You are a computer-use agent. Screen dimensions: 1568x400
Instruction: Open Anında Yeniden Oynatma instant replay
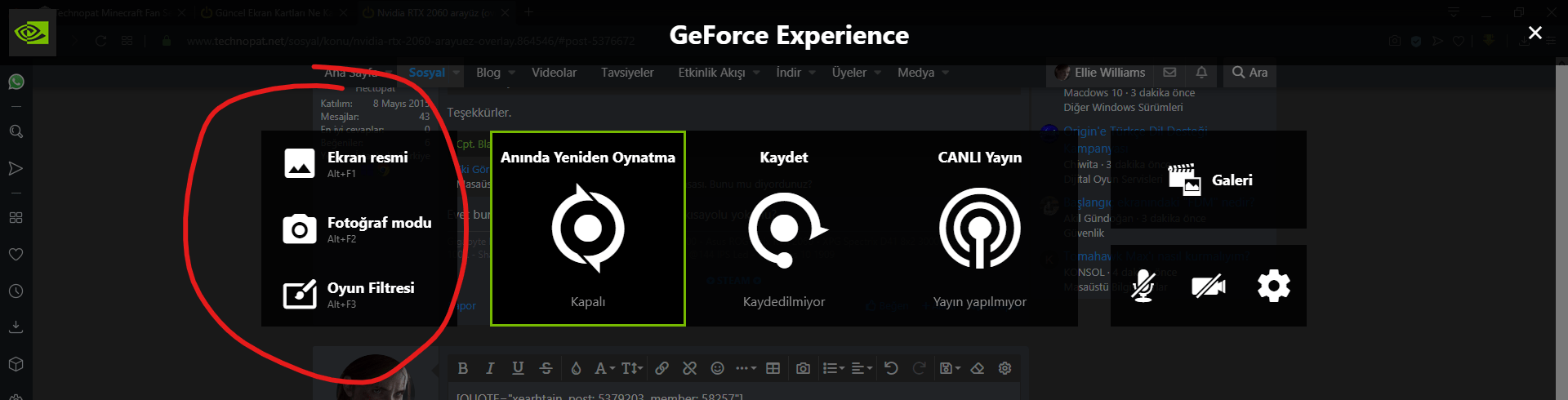pyautogui.click(x=588, y=229)
